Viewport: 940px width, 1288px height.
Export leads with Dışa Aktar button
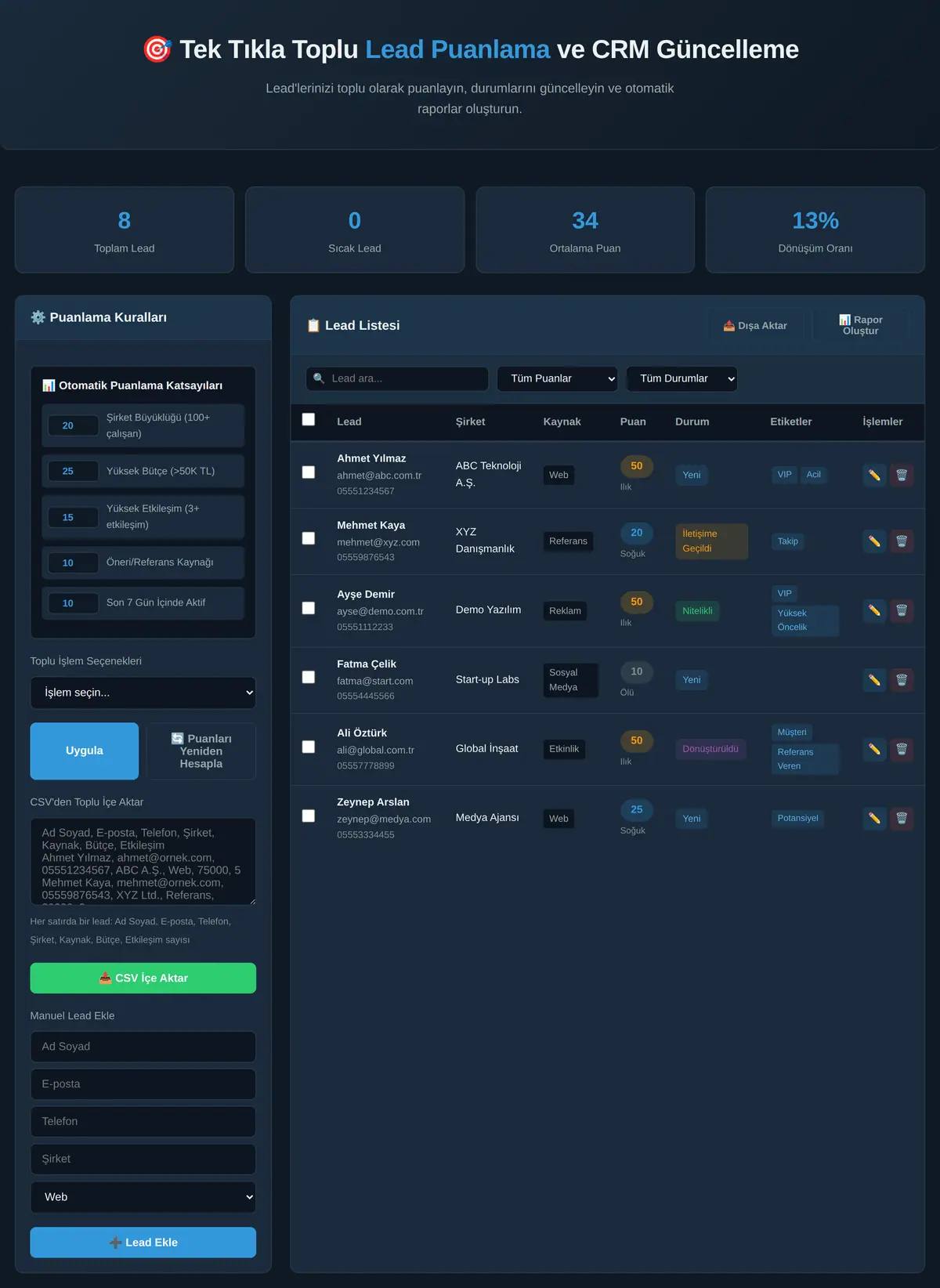click(756, 325)
